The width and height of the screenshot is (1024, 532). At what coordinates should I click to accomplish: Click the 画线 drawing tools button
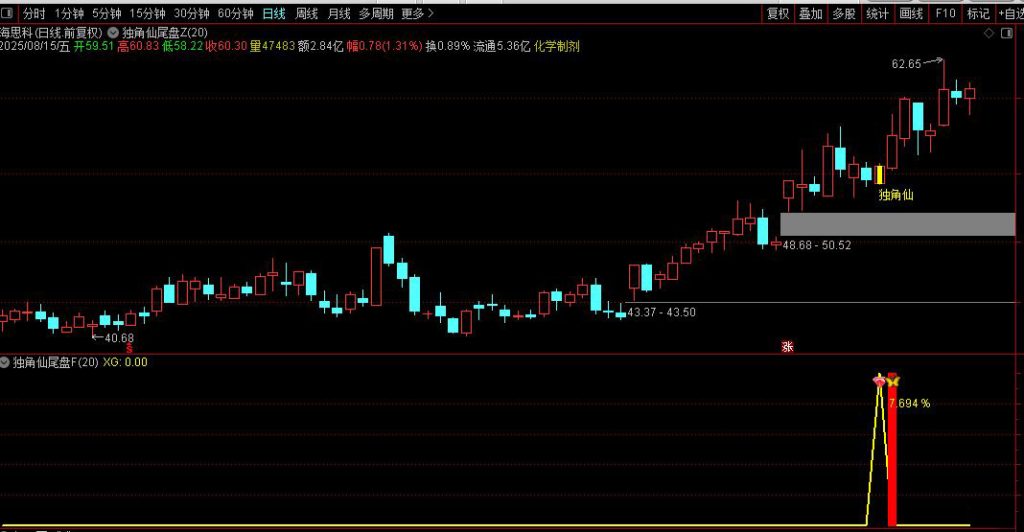(x=911, y=14)
